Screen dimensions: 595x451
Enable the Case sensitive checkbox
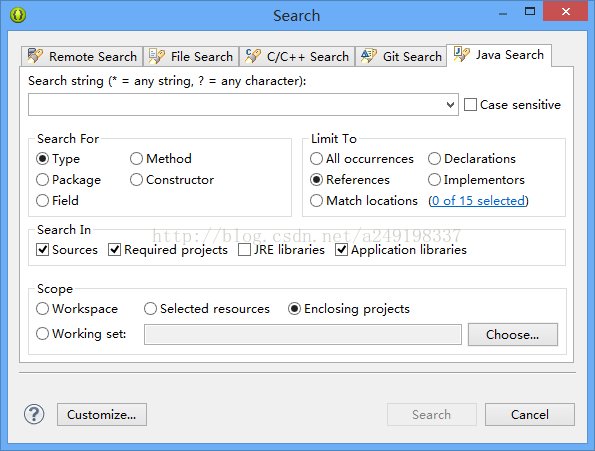(471, 105)
